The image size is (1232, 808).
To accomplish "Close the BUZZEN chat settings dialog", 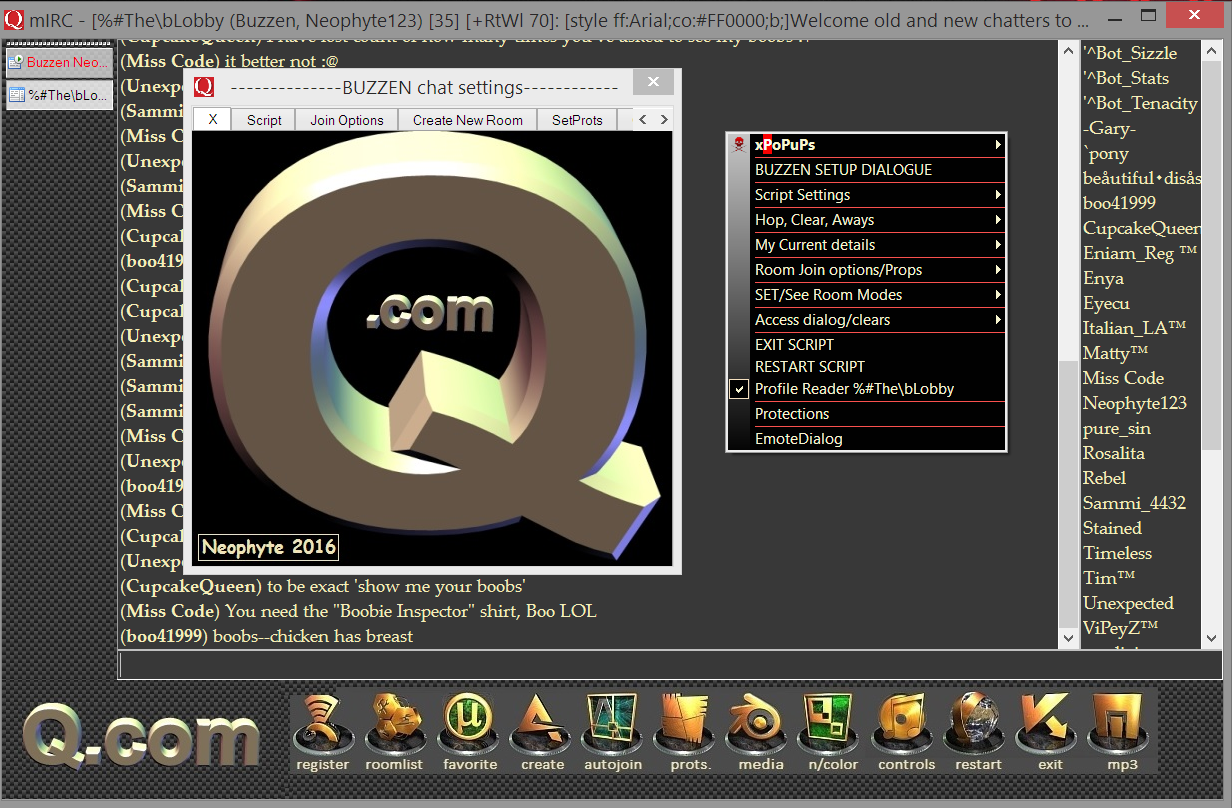I will tap(653, 83).
